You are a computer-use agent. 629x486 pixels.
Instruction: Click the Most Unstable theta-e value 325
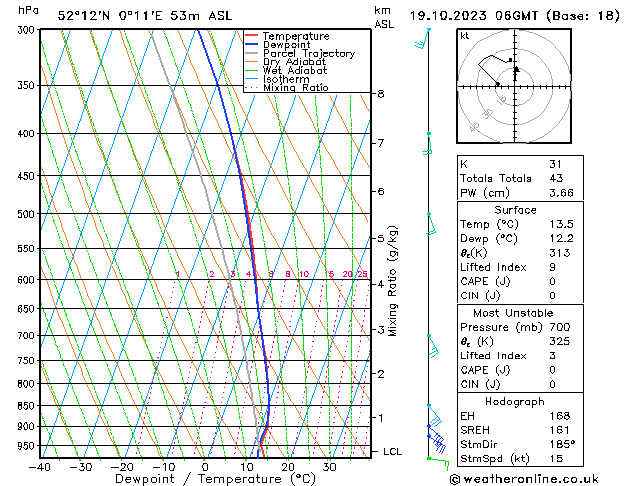point(560,341)
